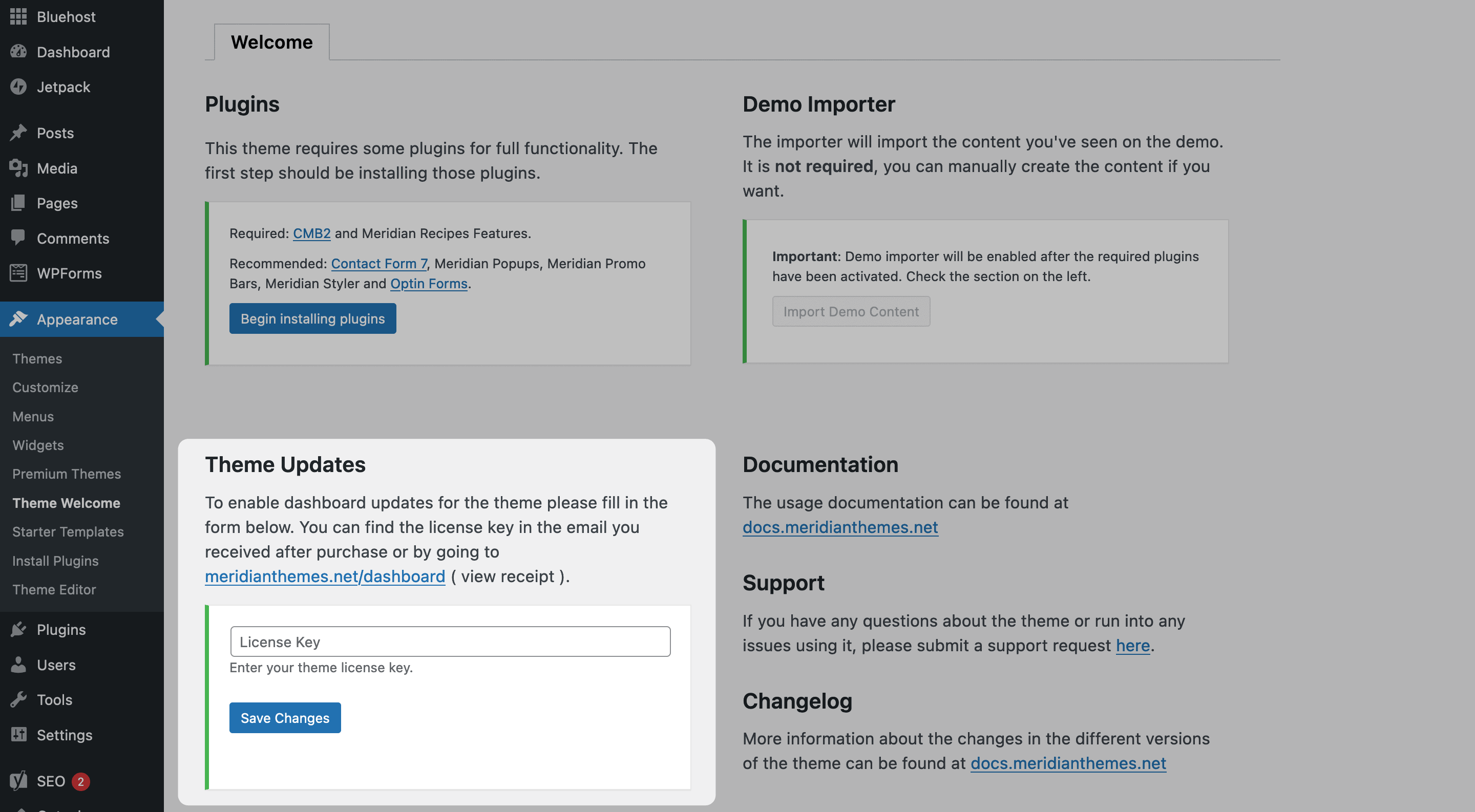Click Import Demo Content button
The image size is (1475, 812).
coord(851,311)
